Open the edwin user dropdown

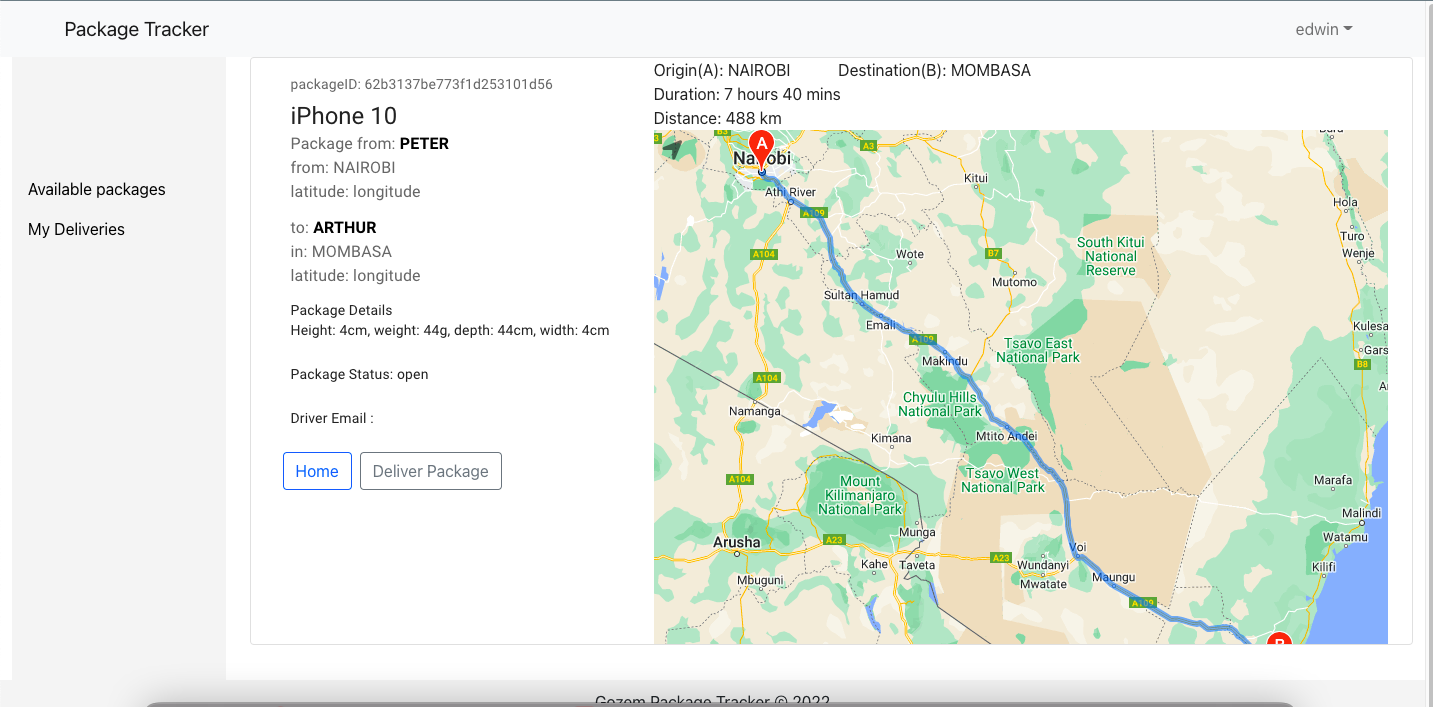pyautogui.click(x=1323, y=29)
